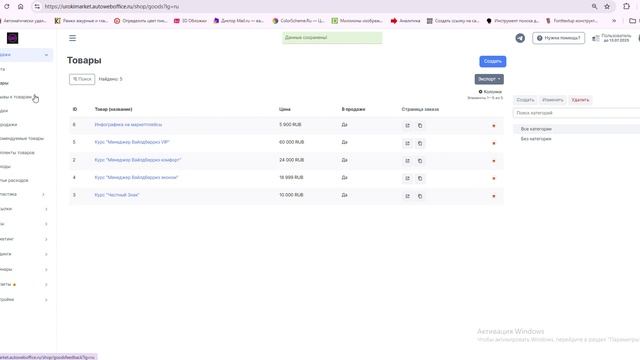
Task: Open order page for Менеджер Вайлдберриз эконом
Action: coord(407,178)
